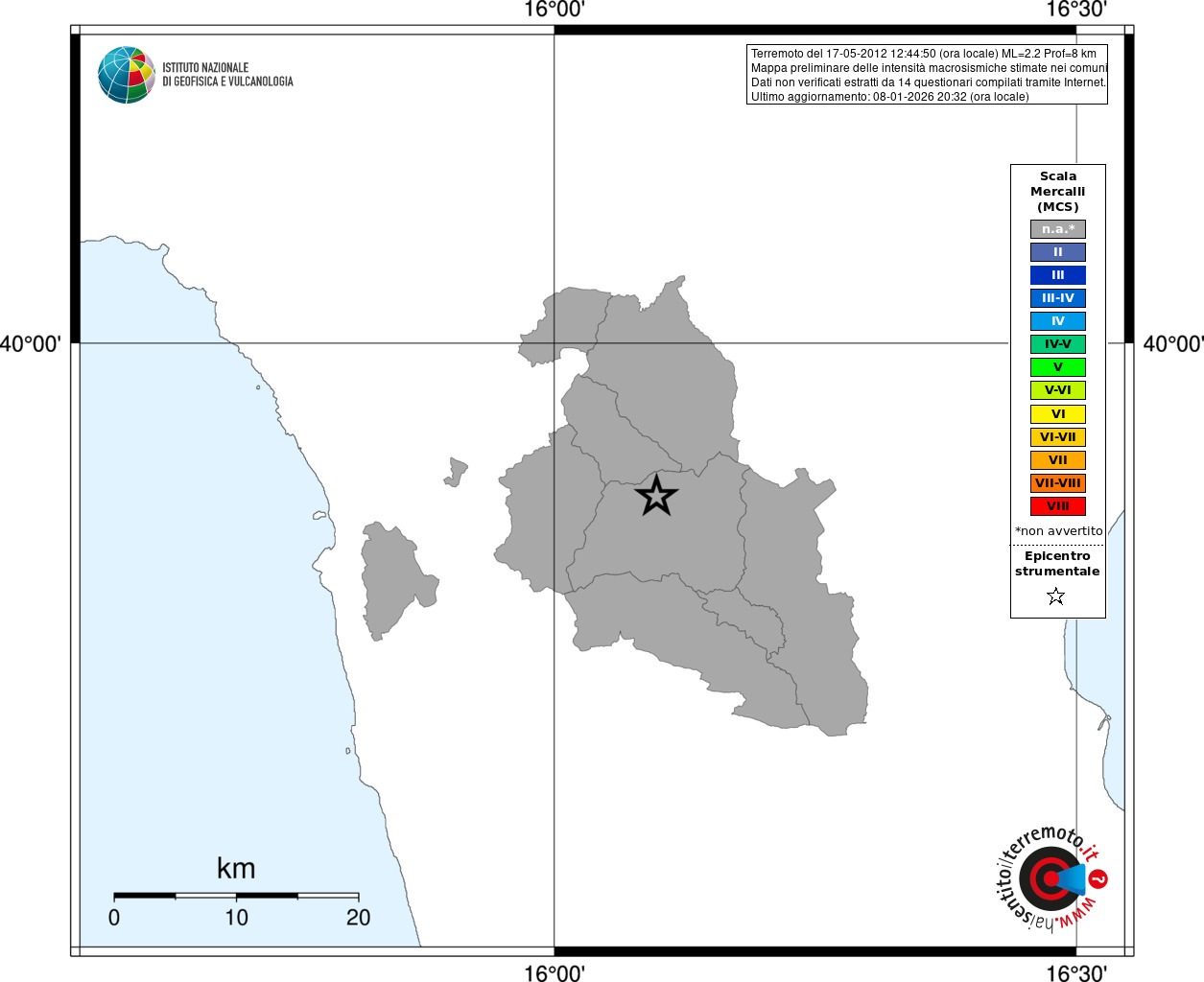Click the epicenter star on the map

point(656,496)
